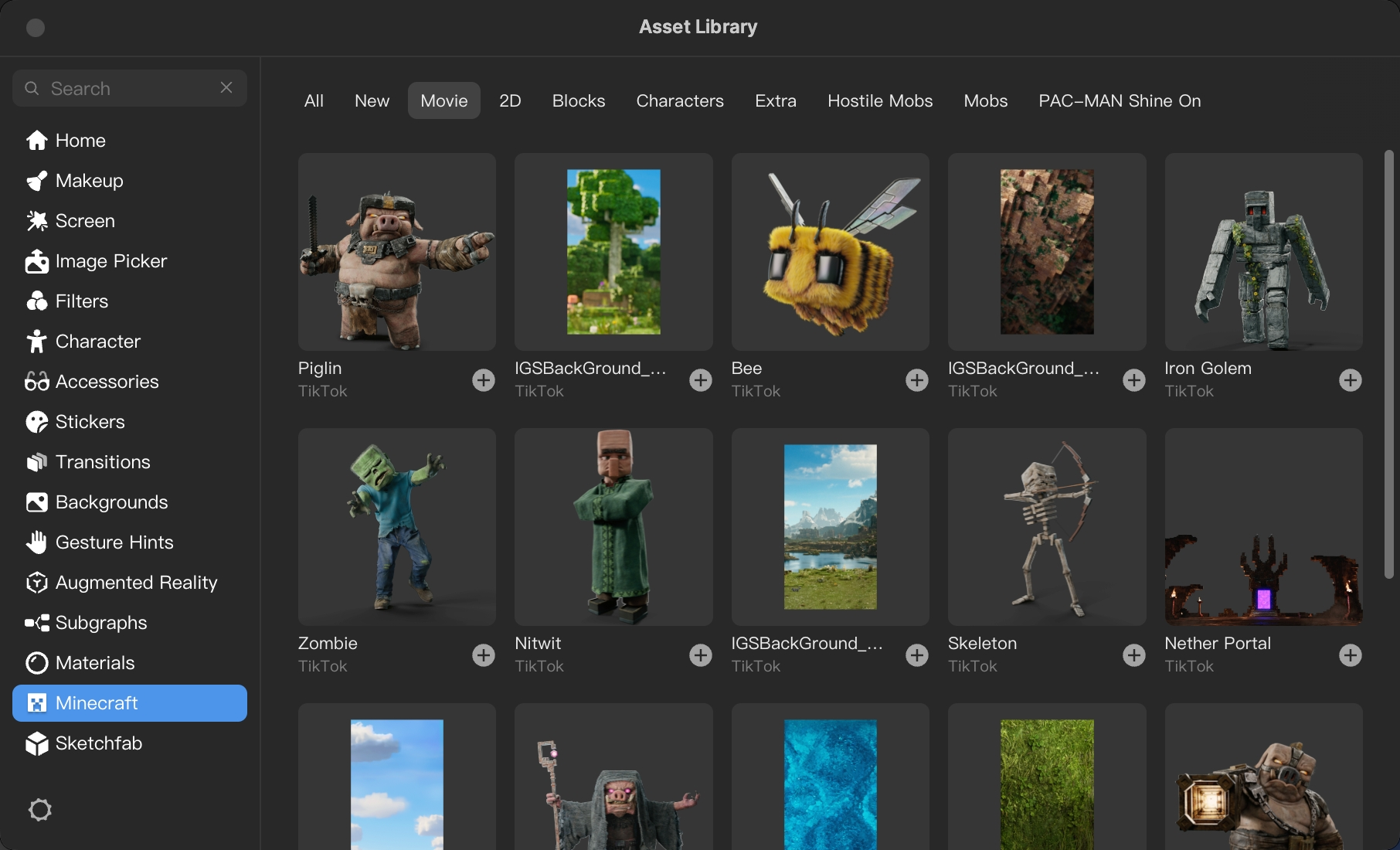Click the Subgraphs node icon
The image size is (1400, 850).
[36, 623]
